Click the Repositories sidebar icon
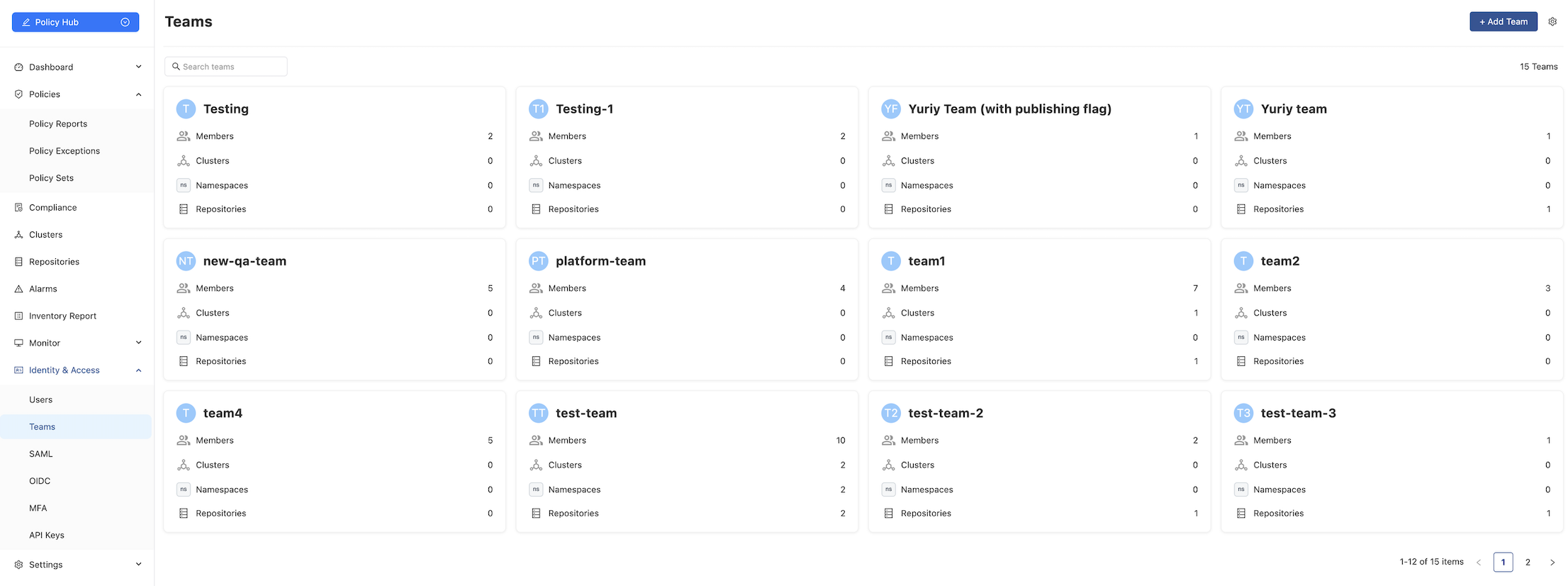Viewport: 1568px width, 586px height. click(18, 262)
